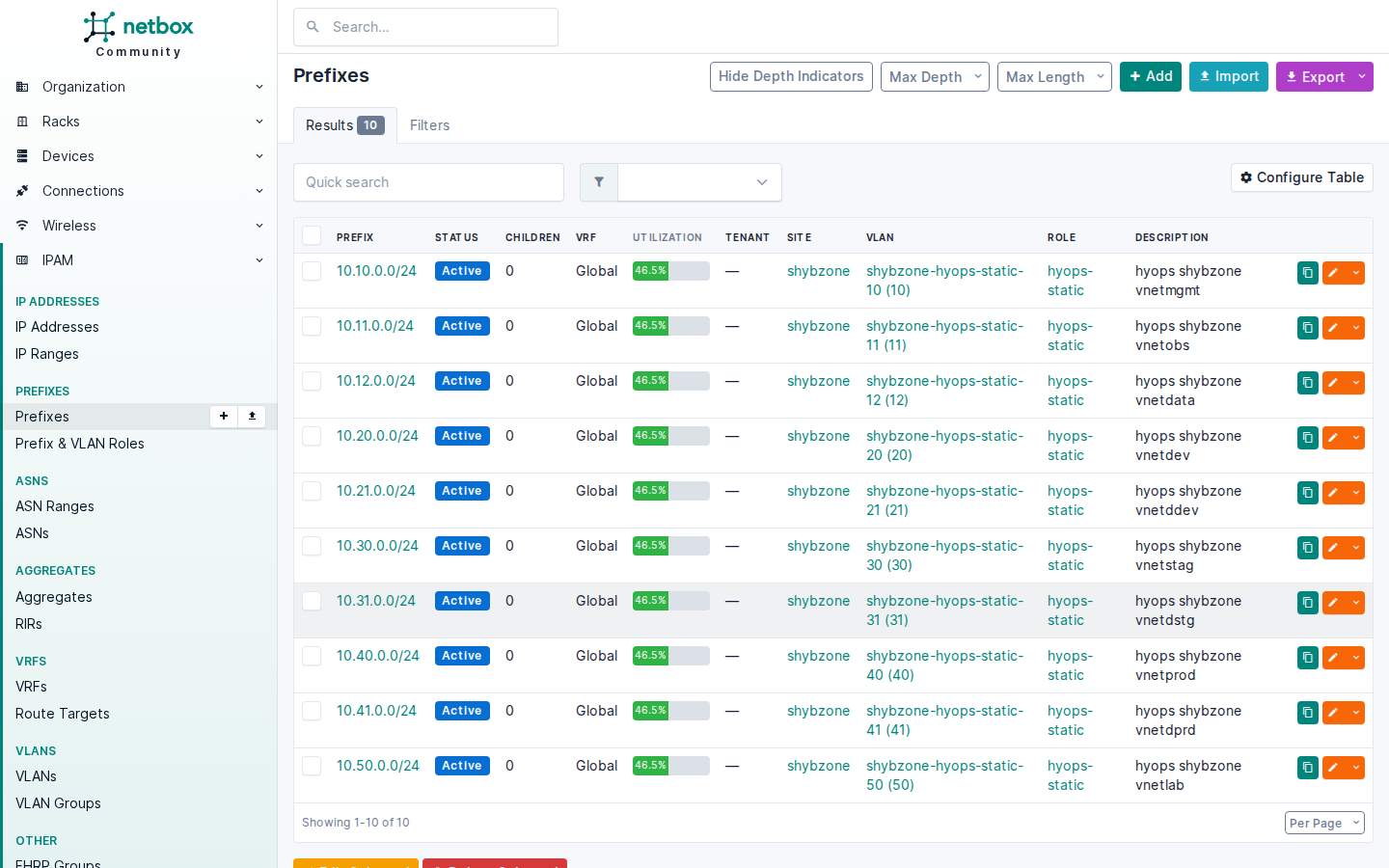Open IP Addresses in the sidebar
The width and height of the screenshot is (1389, 868).
click(57, 327)
